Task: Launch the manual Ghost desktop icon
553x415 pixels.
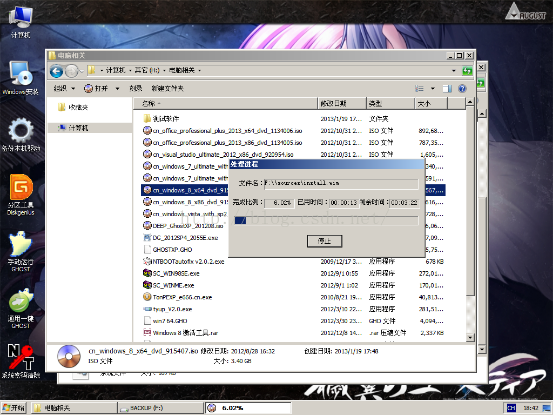Action: (x=21, y=251)
